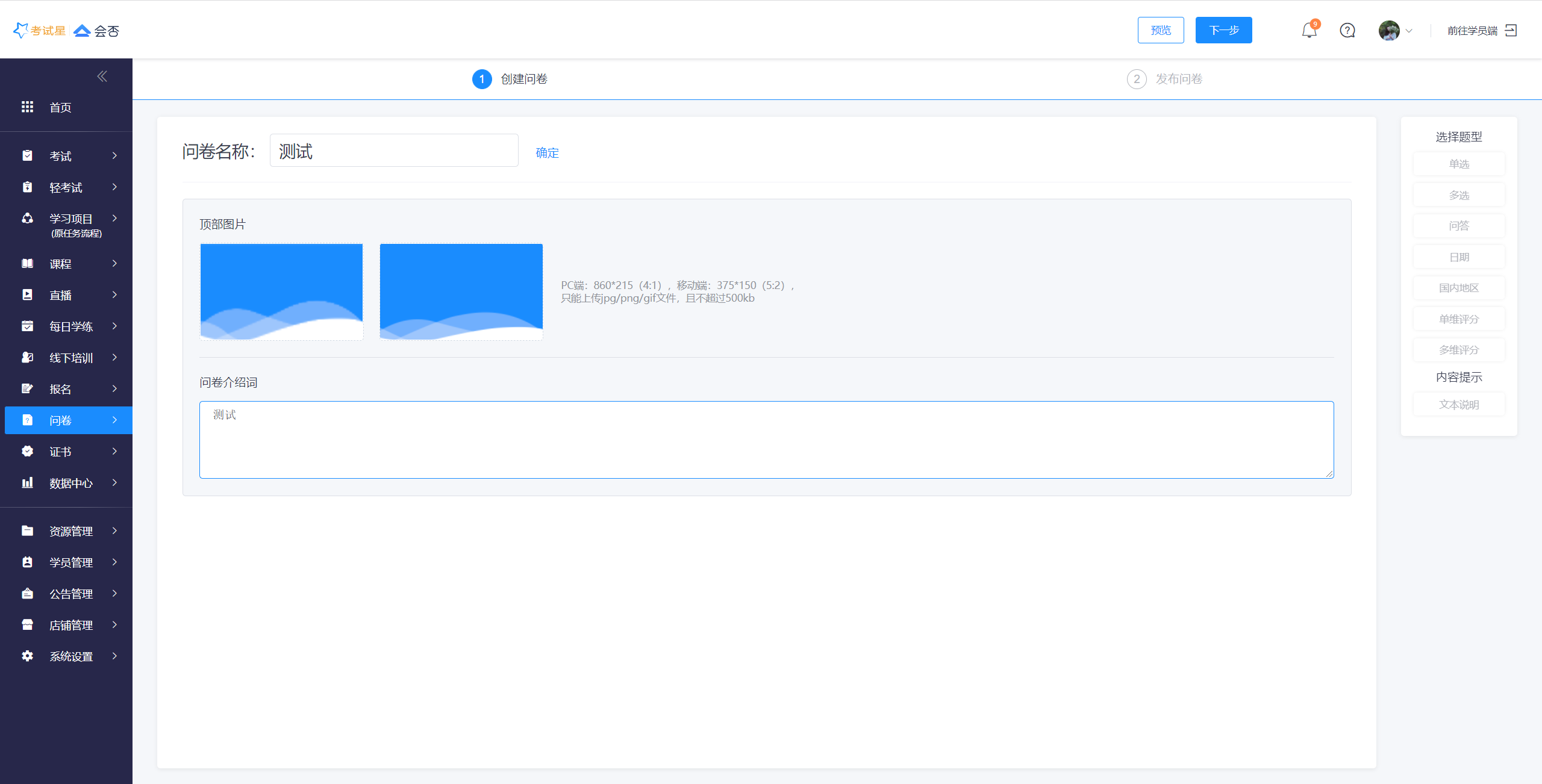Select the first top banner image

(281, 291)
